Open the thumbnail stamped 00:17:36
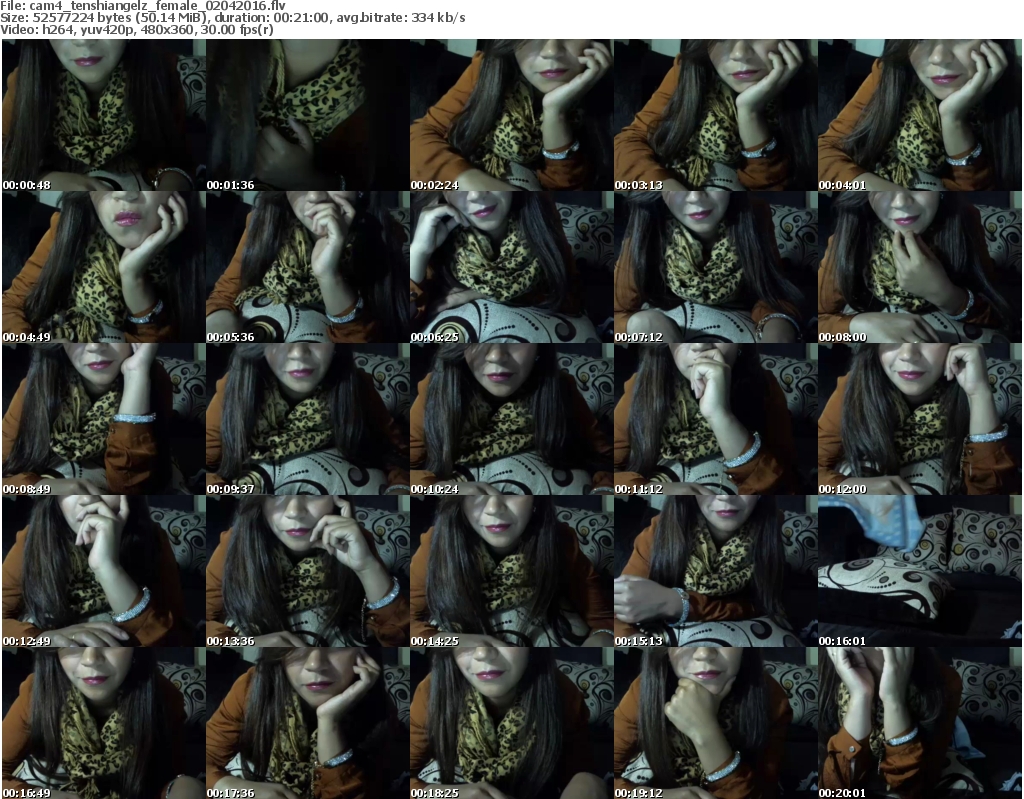This screenshot has width=1024, height=799. pyautogui.click(x=308, y=723)
